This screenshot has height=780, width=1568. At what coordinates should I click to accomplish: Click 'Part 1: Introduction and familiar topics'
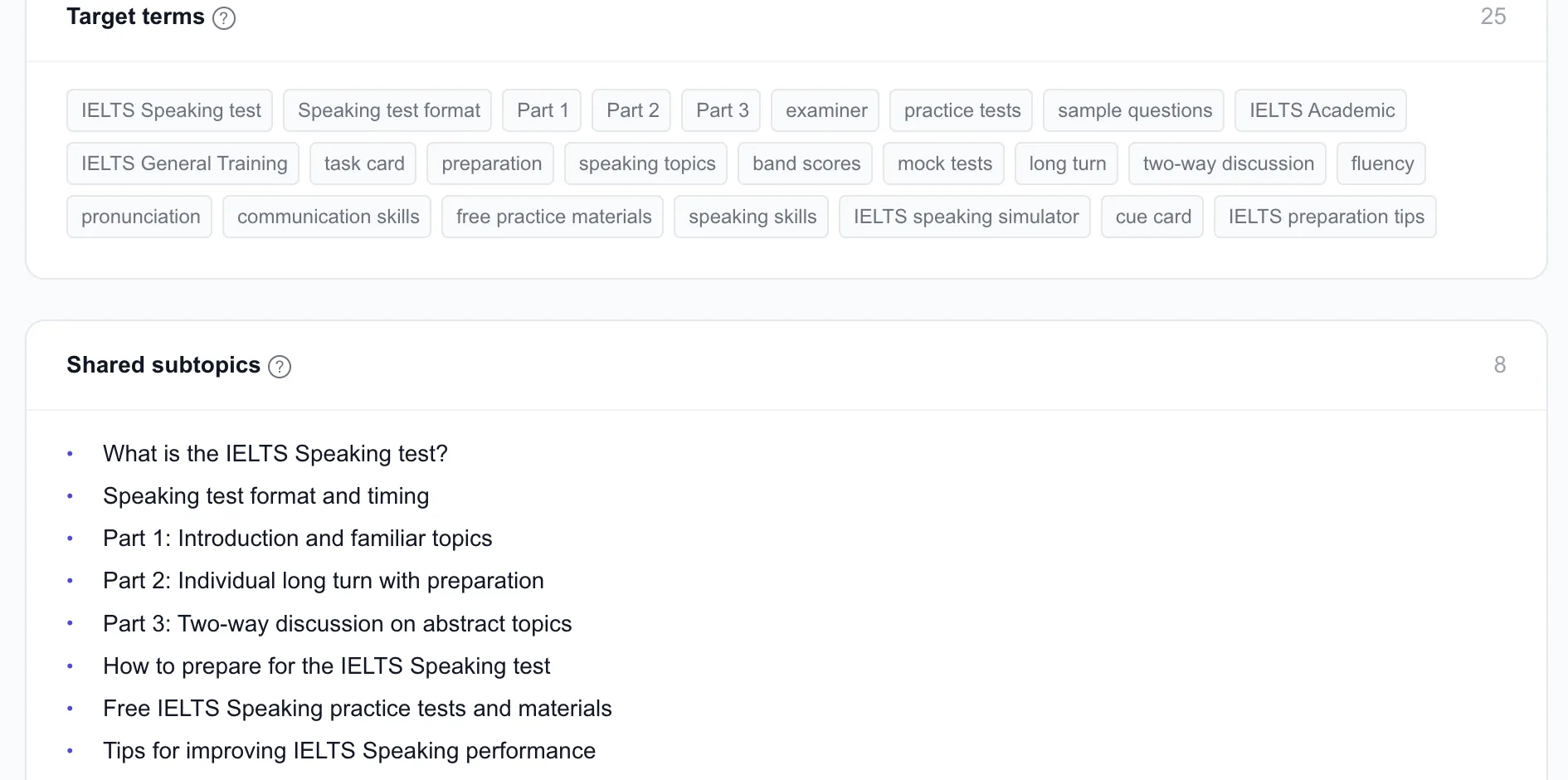coord(297,539)
